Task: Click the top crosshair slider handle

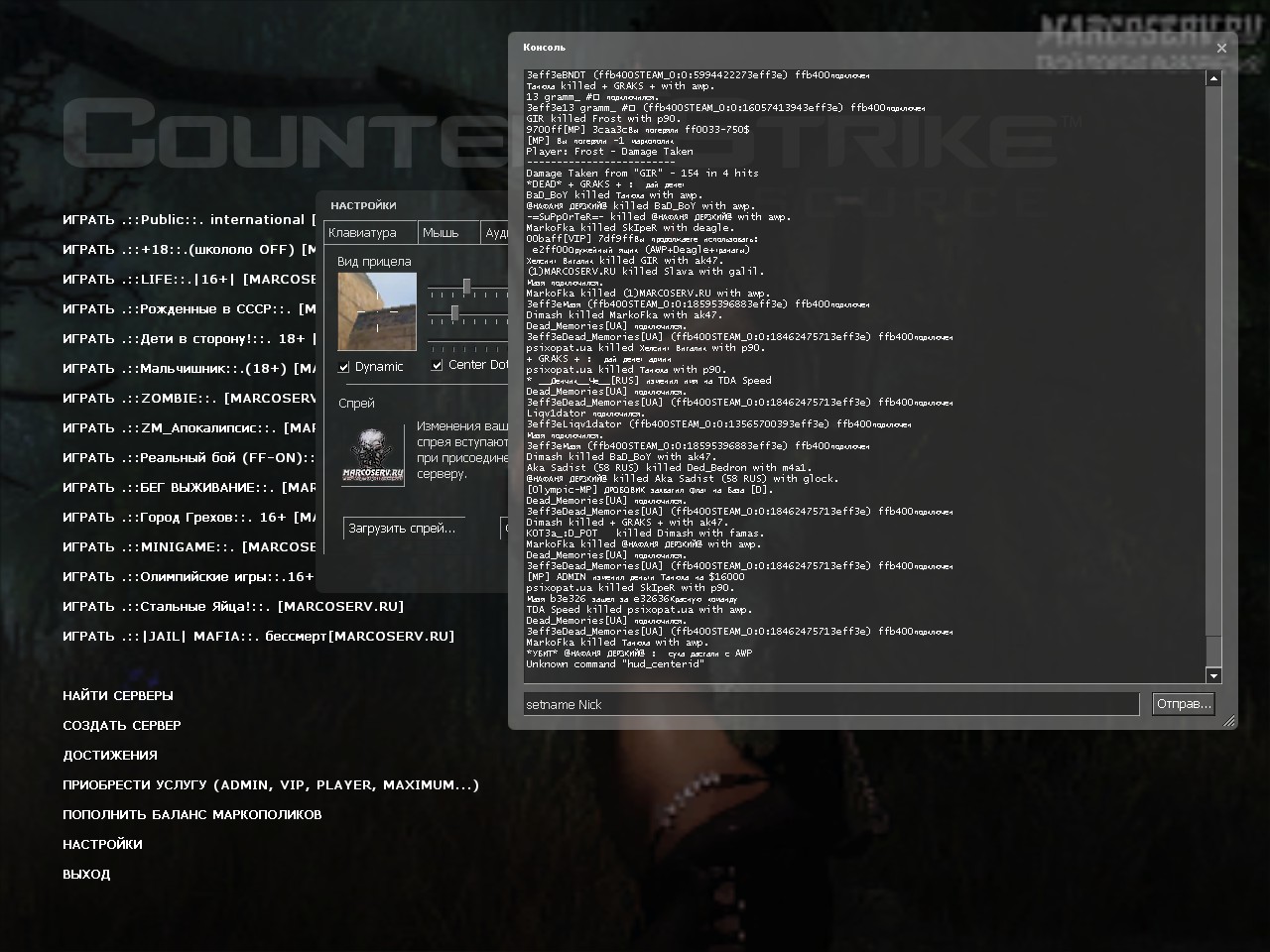Action: pos(466,287)
